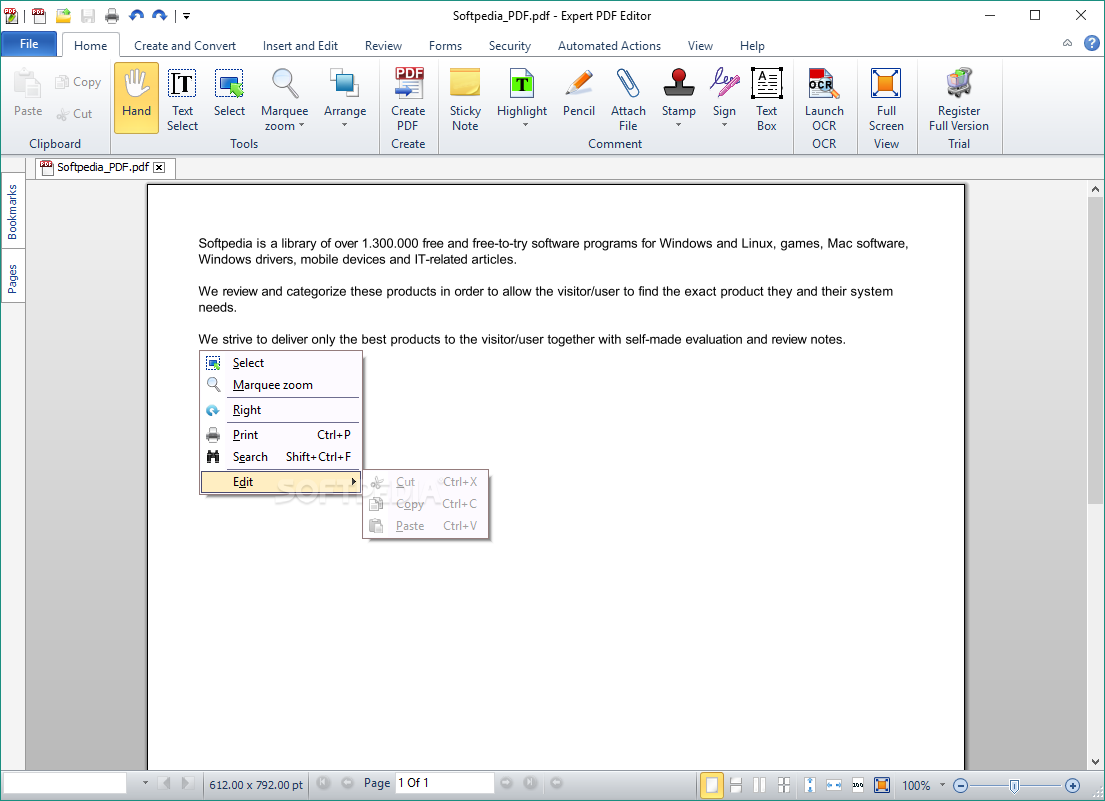The height and width of the screenshot is (801, 1105).
Task: Open the blue help question mark
Action: coord(1092,44)
